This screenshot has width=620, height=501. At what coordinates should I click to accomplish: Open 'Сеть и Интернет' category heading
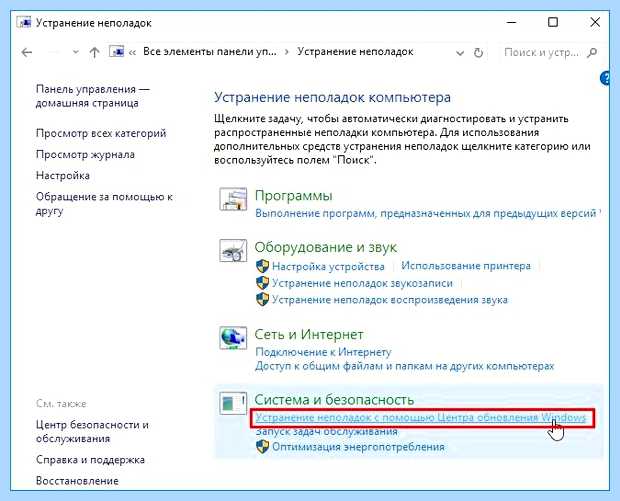309,335
